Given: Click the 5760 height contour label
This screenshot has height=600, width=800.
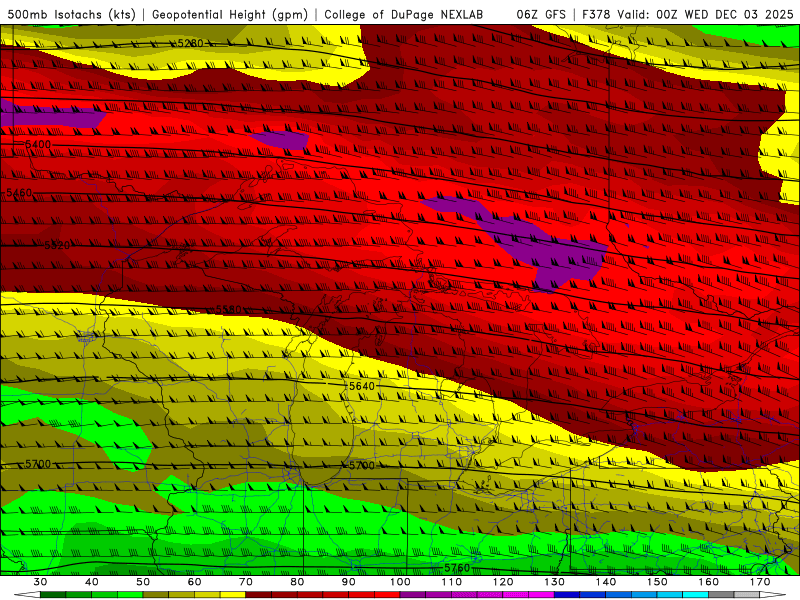Looking at the screenshot, I should click(457, 568).
